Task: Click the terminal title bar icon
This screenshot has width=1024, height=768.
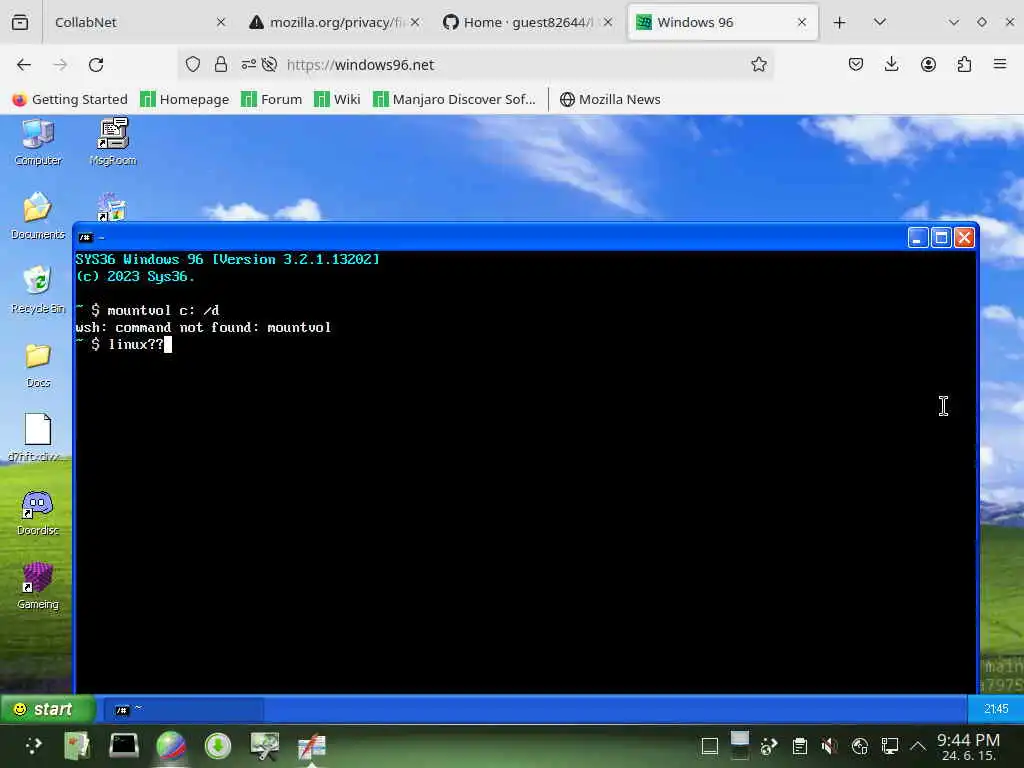Action: coord(85,238)
